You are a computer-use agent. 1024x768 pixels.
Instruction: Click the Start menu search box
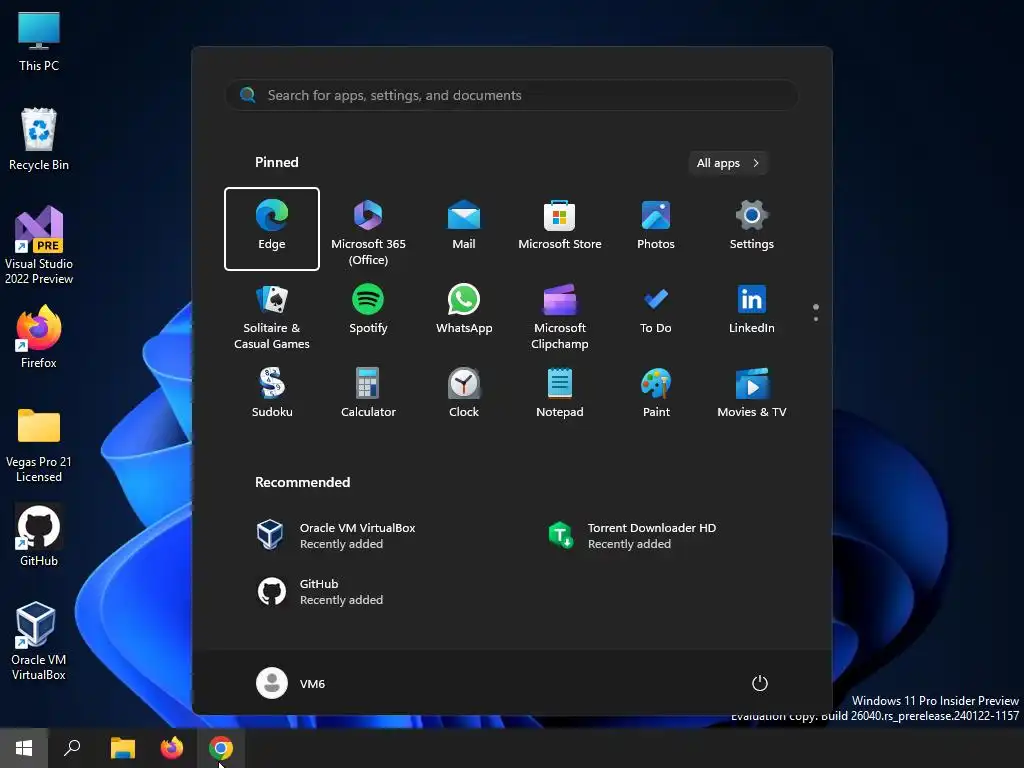point(511,95)
